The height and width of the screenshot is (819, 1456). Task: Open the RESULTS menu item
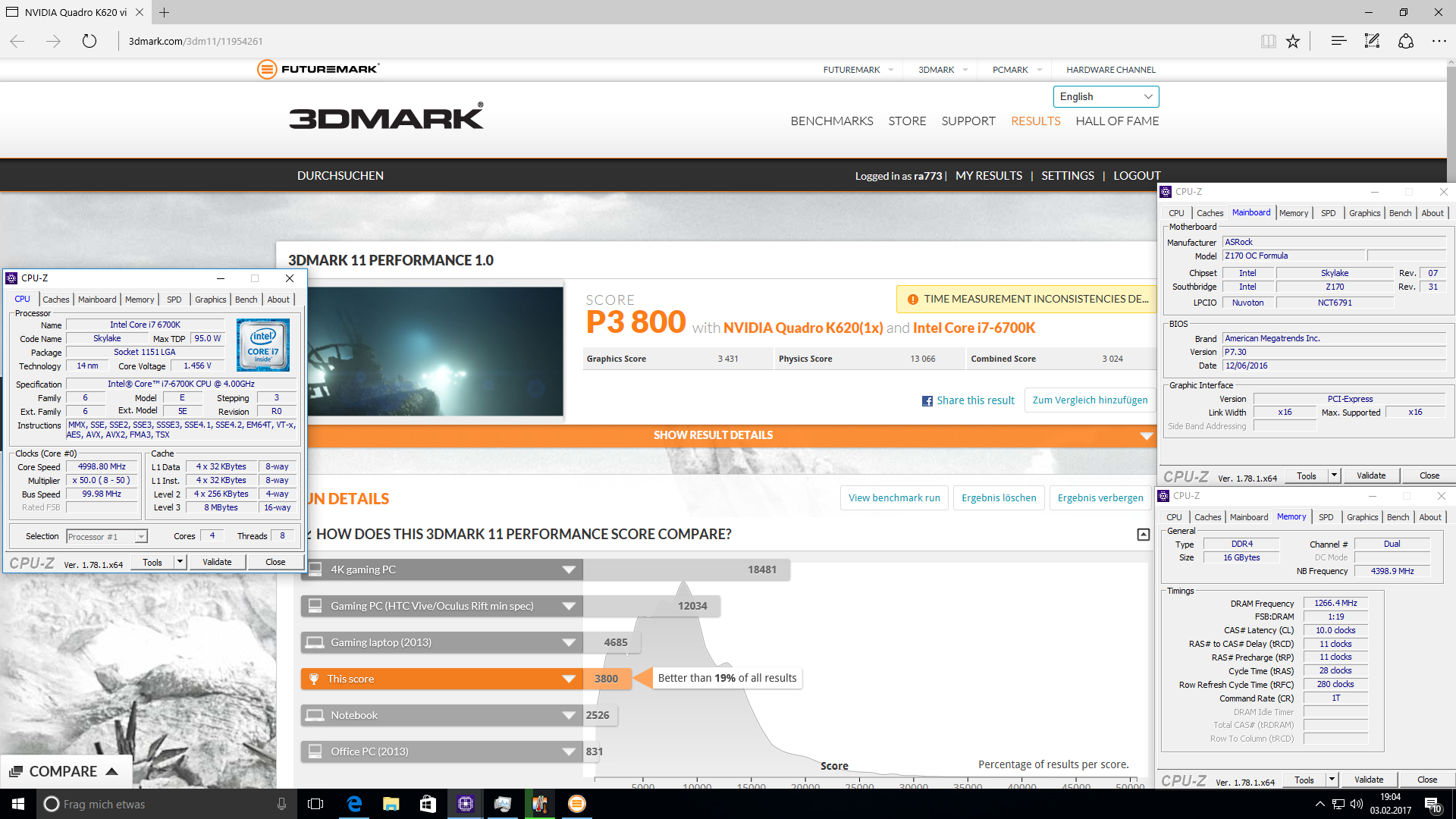[x=1035, y=121]
